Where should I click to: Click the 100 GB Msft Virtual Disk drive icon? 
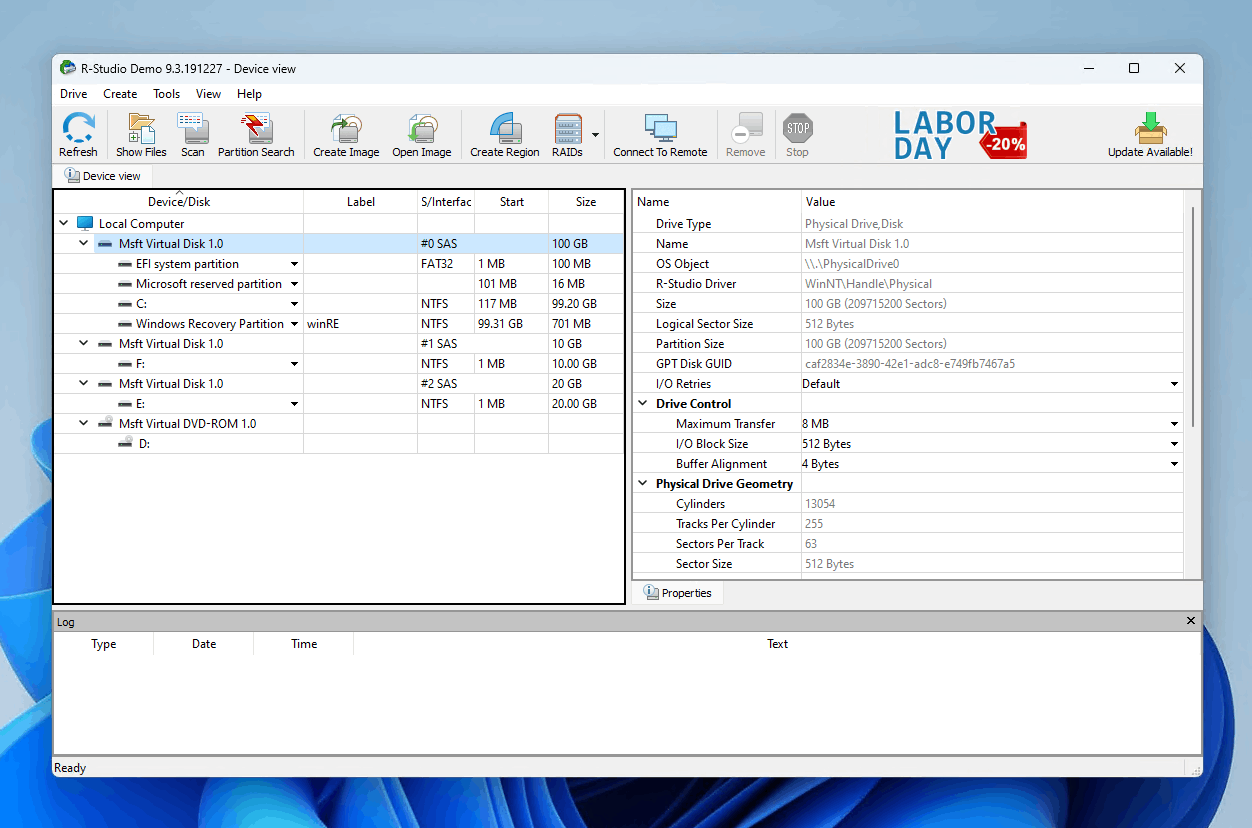coord(105,244)
